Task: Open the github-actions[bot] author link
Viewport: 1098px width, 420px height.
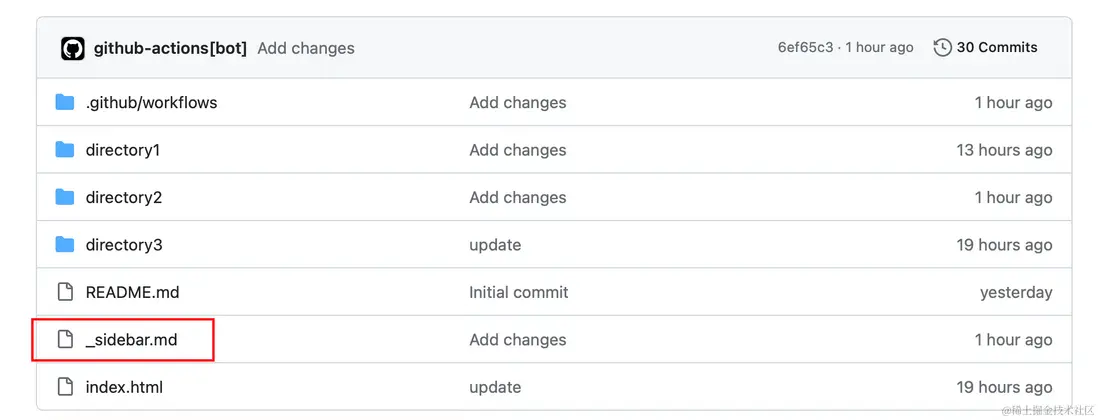Action: point(170,48)
